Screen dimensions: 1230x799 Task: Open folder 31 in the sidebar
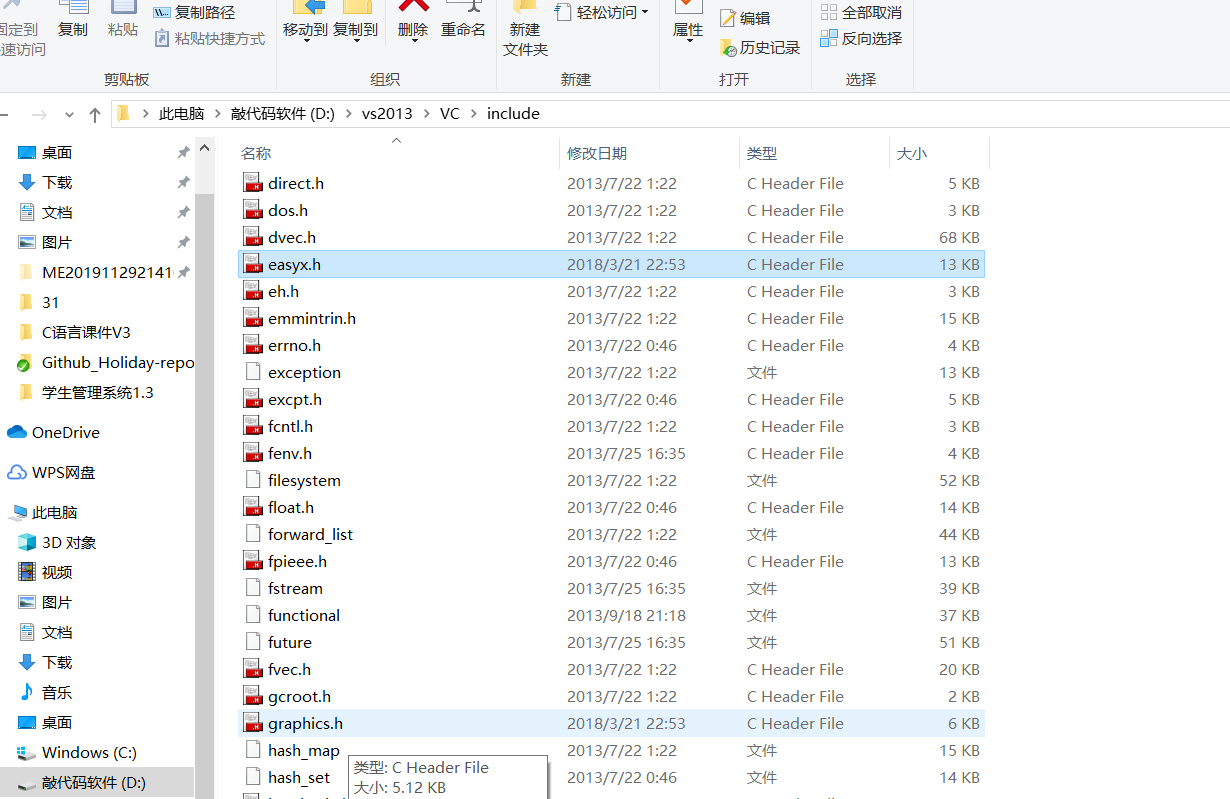coord(39,302)
